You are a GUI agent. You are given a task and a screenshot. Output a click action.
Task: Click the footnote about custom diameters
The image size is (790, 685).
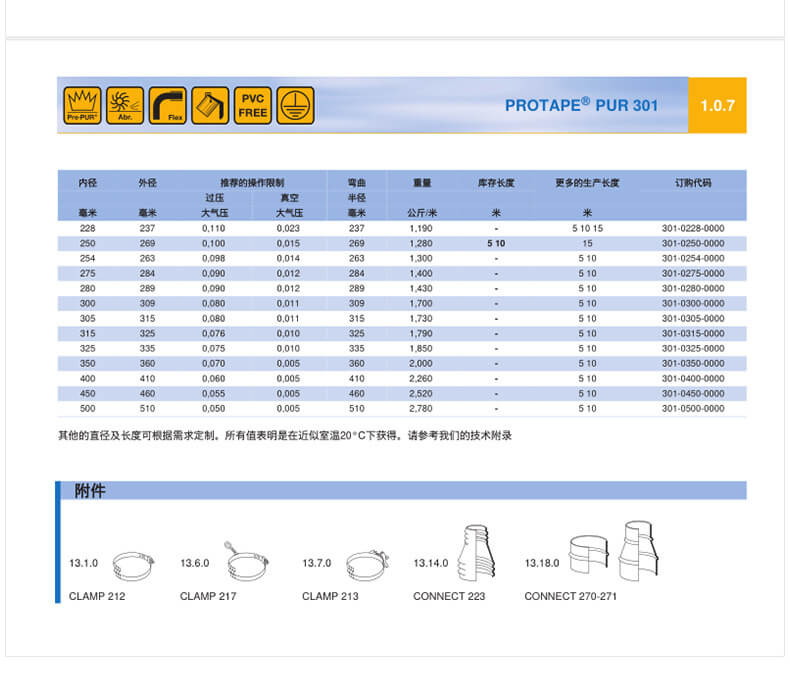(x=285, y=436)
